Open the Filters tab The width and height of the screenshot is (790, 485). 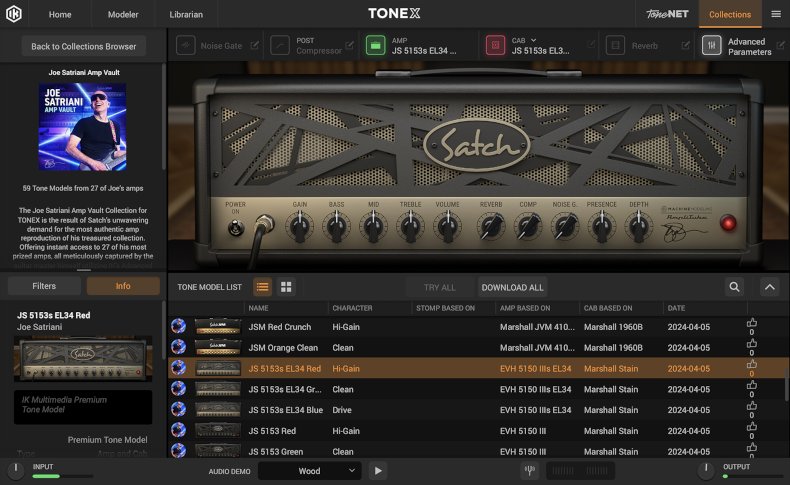(44, 286)
